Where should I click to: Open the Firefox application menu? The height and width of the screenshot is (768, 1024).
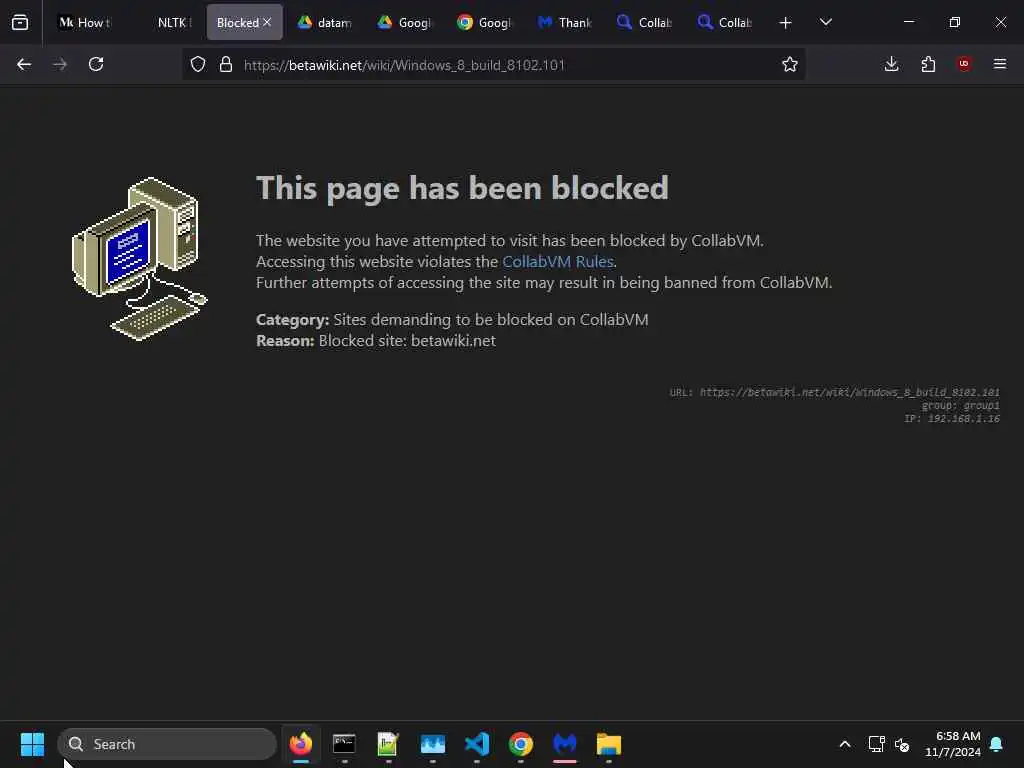1000,64
